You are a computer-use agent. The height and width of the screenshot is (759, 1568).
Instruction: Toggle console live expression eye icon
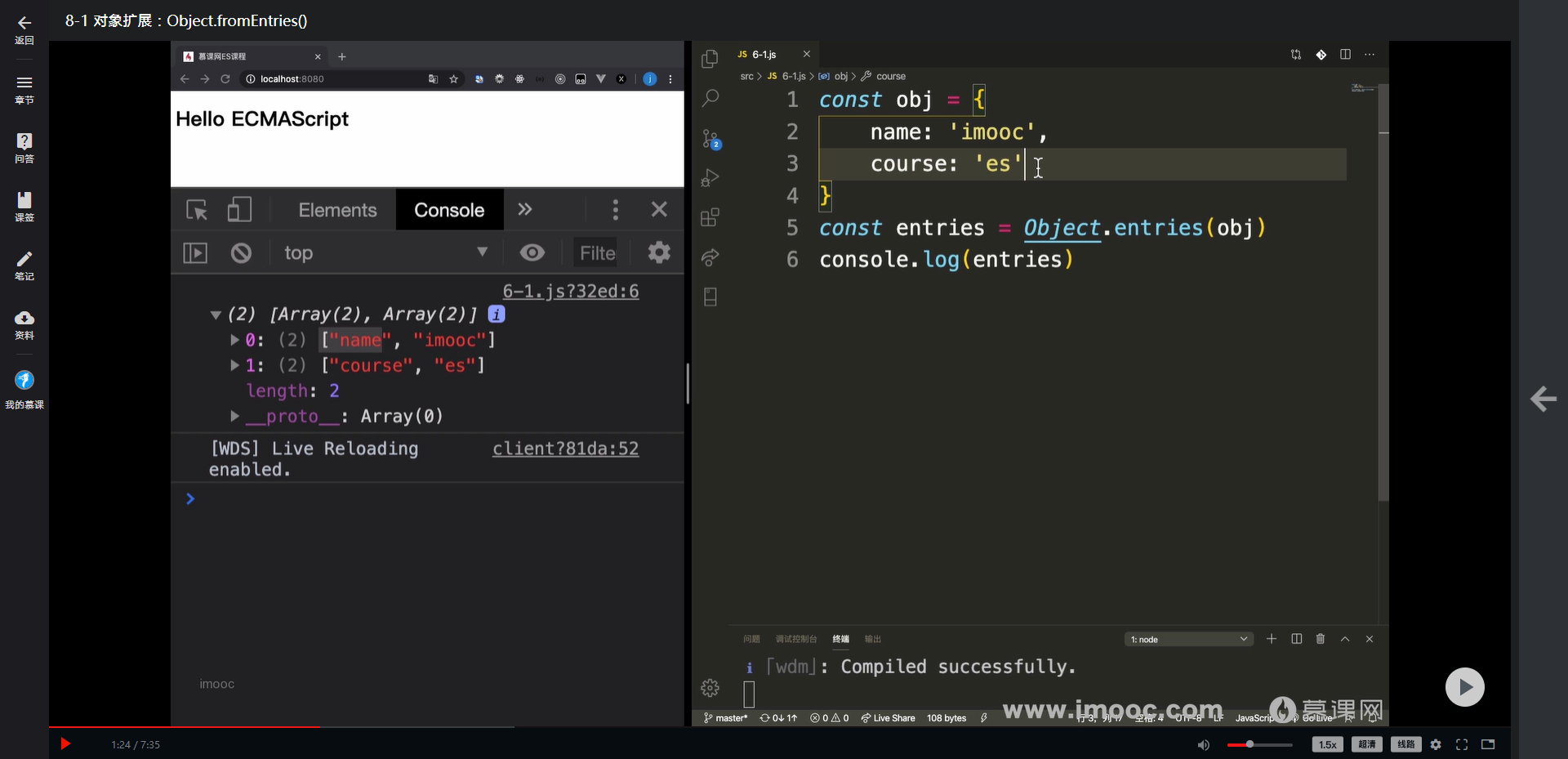tap(532, 252)
